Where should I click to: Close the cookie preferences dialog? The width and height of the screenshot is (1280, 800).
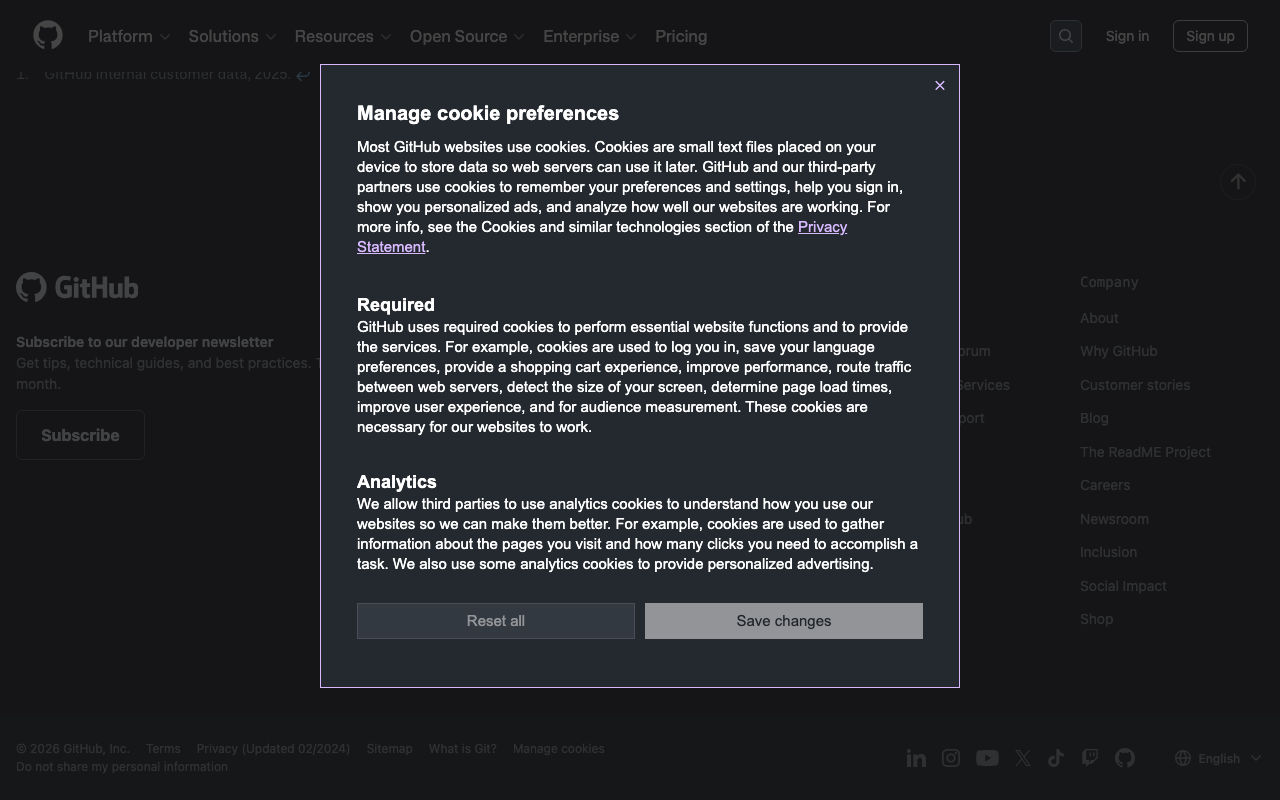click(939, 86)
